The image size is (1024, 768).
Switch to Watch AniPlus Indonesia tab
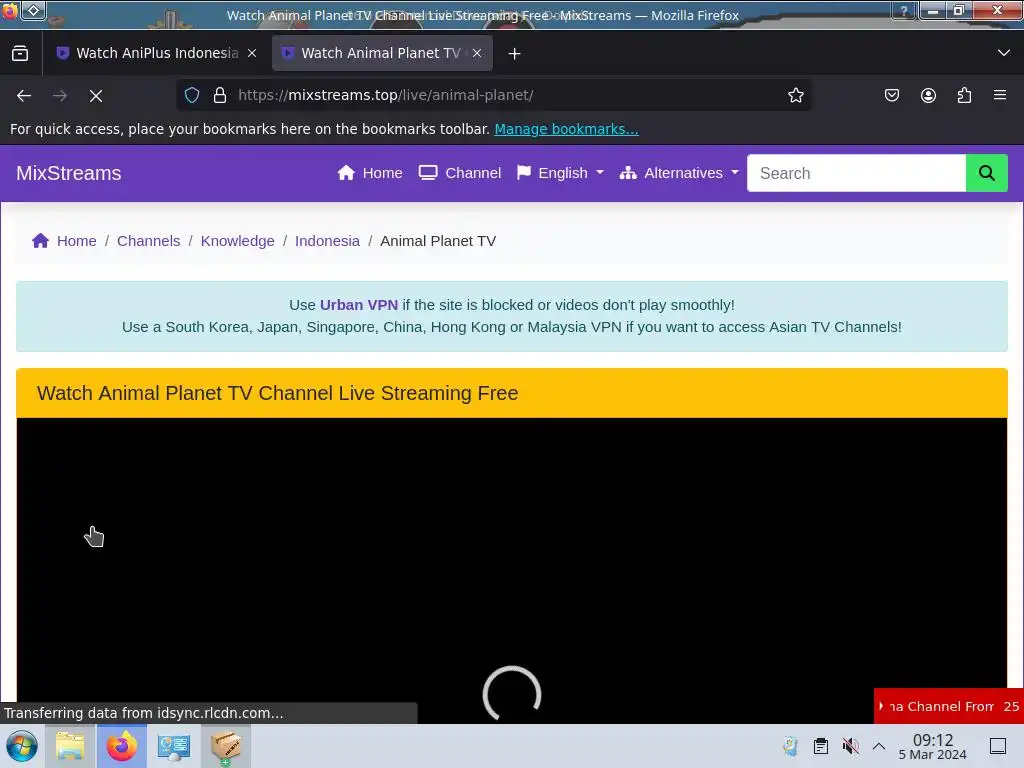point(156,54)
